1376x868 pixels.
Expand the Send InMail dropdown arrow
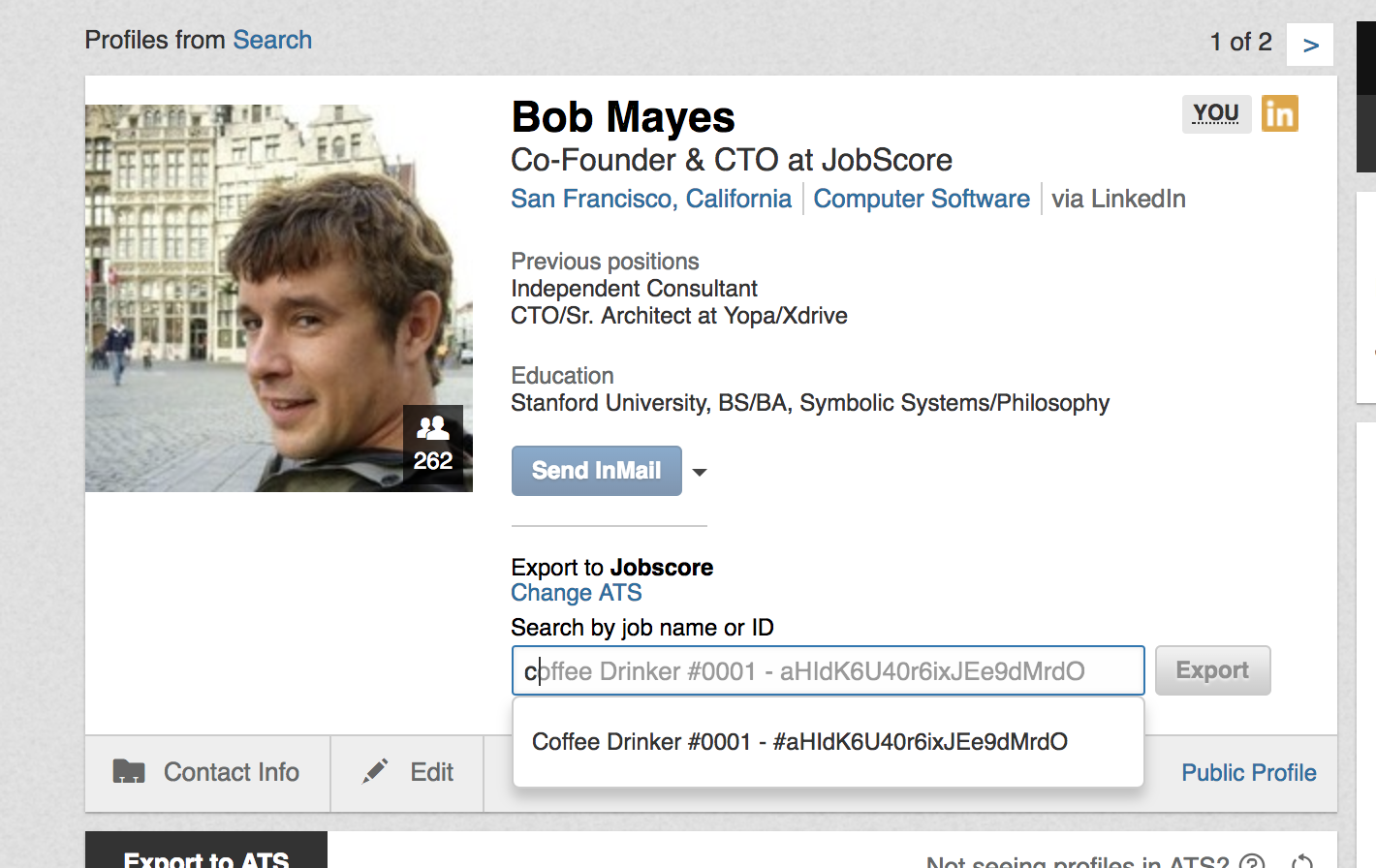[x=700, y=472]
